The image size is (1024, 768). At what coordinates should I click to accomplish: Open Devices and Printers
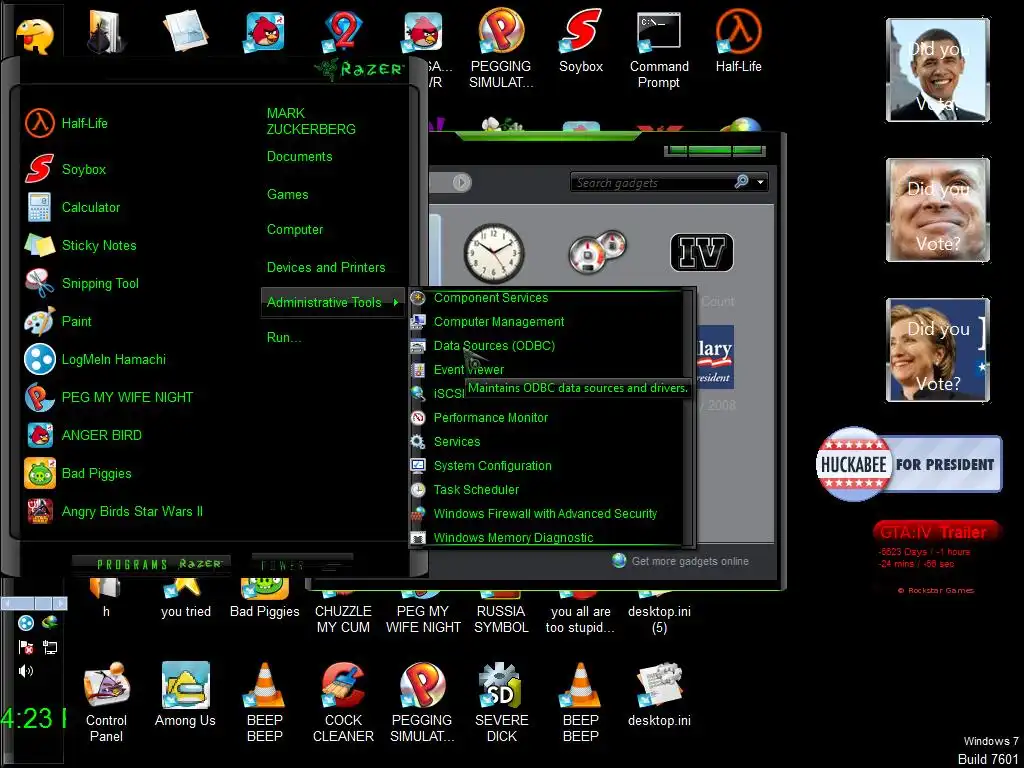(x=326, y=268)
